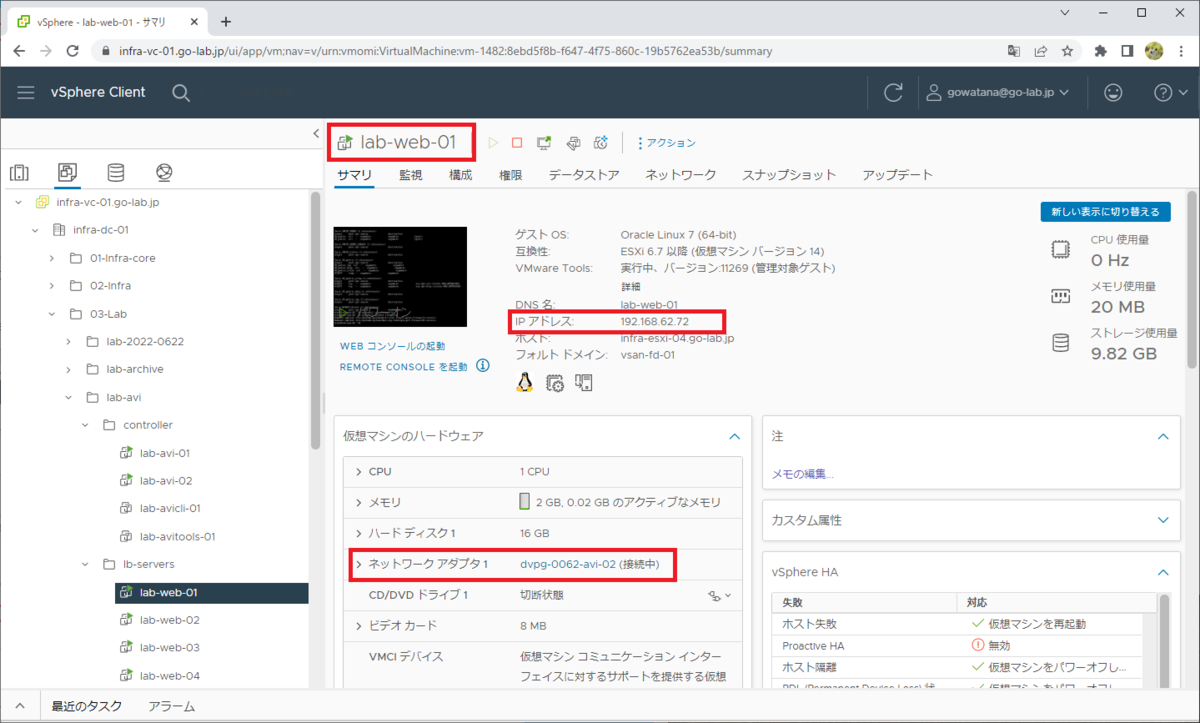
Task: Open the vSphere Client hamburger menu
Action: [x=26, y=92]
